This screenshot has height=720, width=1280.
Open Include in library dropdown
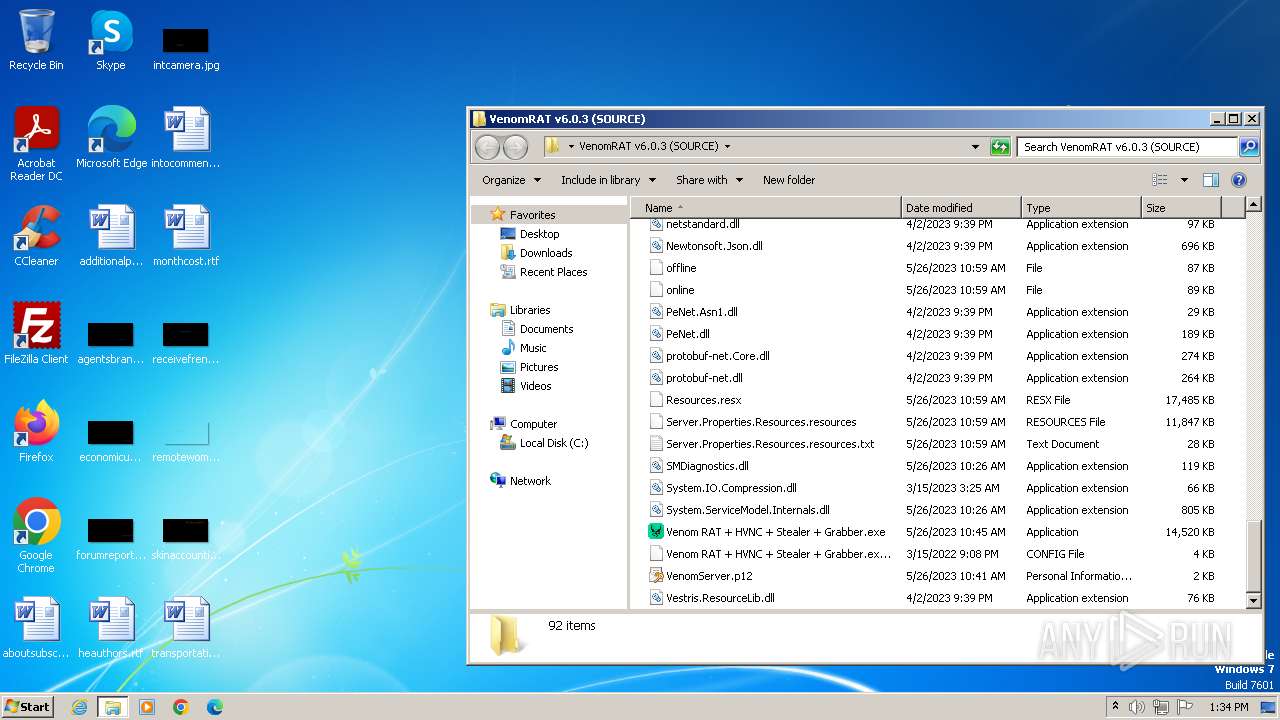click(x=608, y=180)
